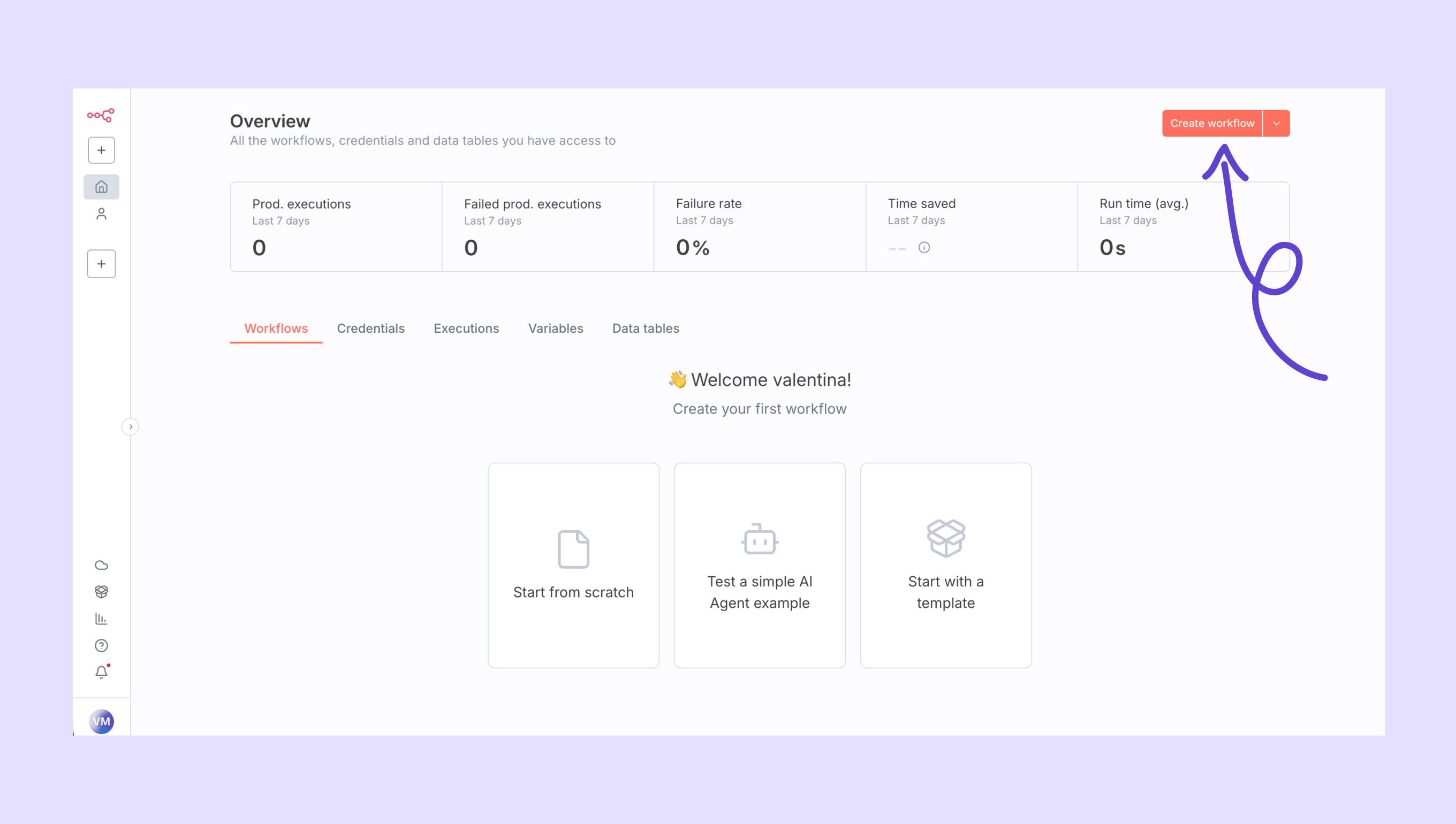The image size is (1456, 824).
Task: Open the Data tables tab
Action: click(646, 328)
